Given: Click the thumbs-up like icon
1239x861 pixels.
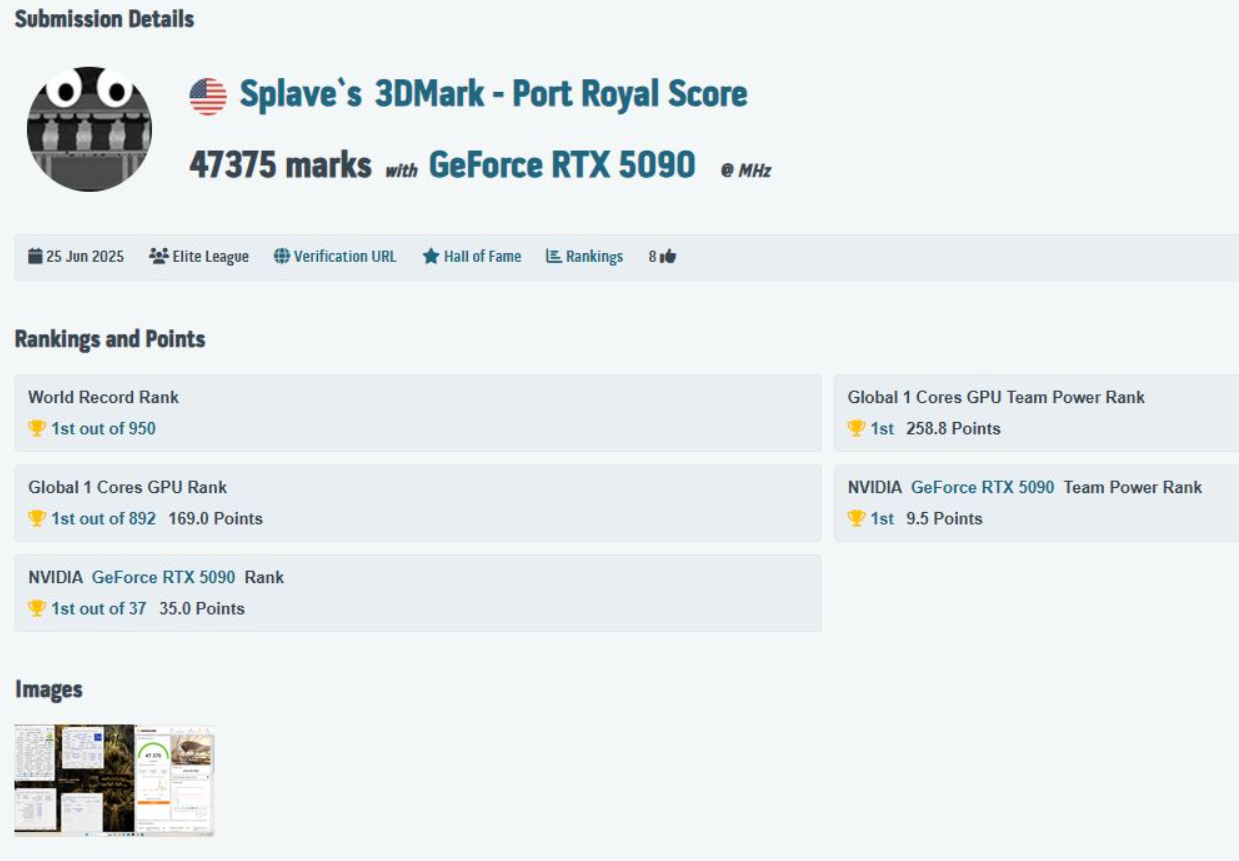Looking at the screenshot, I should [x=668, y=256].
